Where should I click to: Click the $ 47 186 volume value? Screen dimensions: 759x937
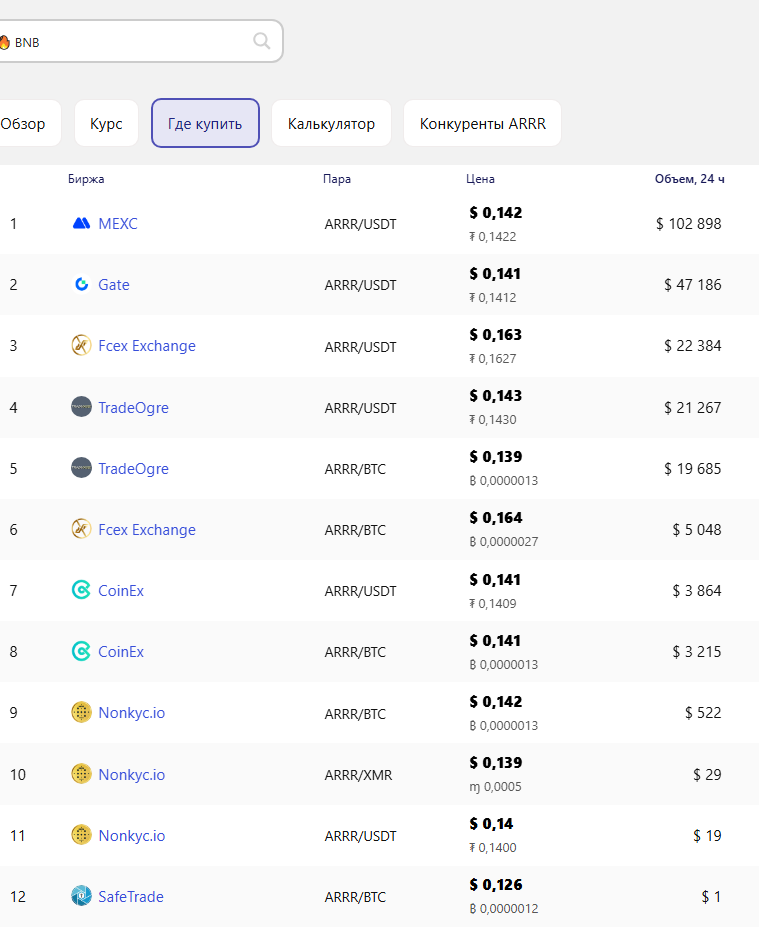point(693,284)
